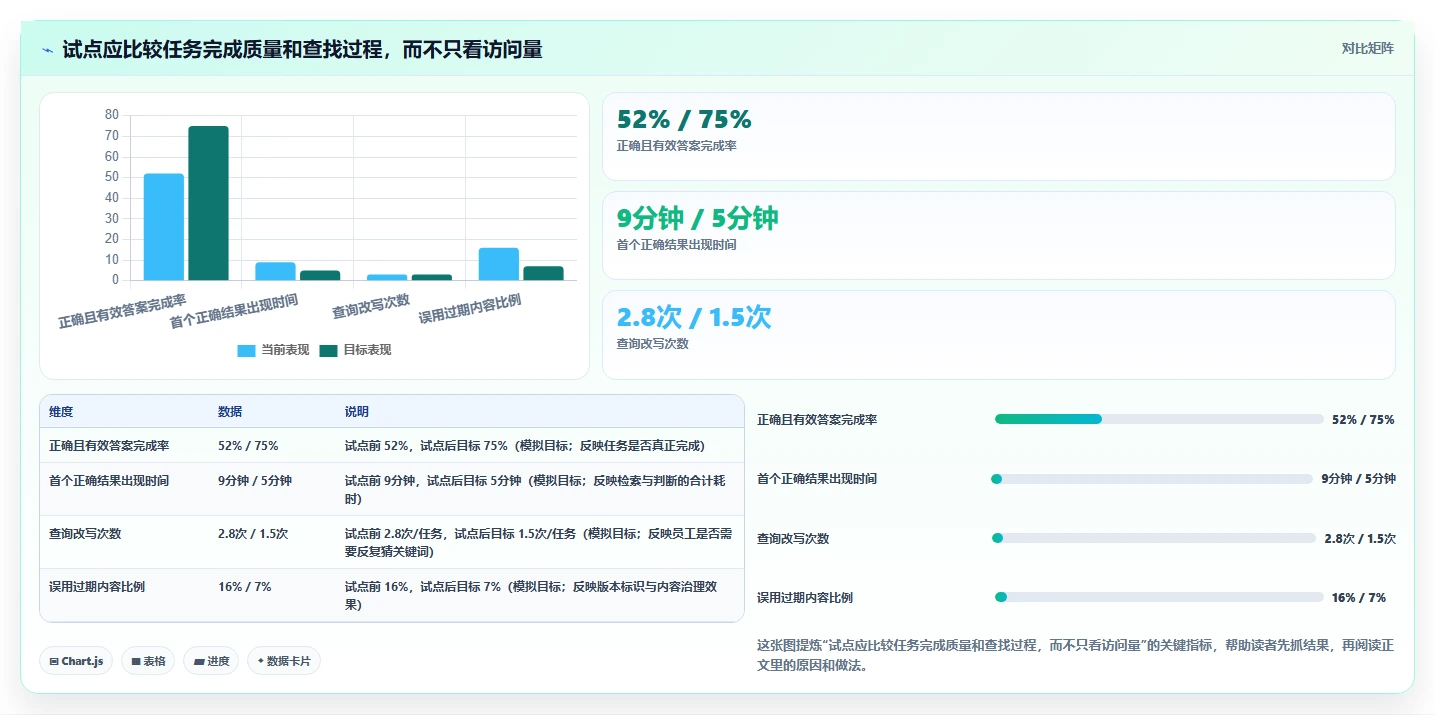Select the 表格 tag chip
Image resolution: width=1435 pixels, height=715 pixels.
(x=148, y=661)
